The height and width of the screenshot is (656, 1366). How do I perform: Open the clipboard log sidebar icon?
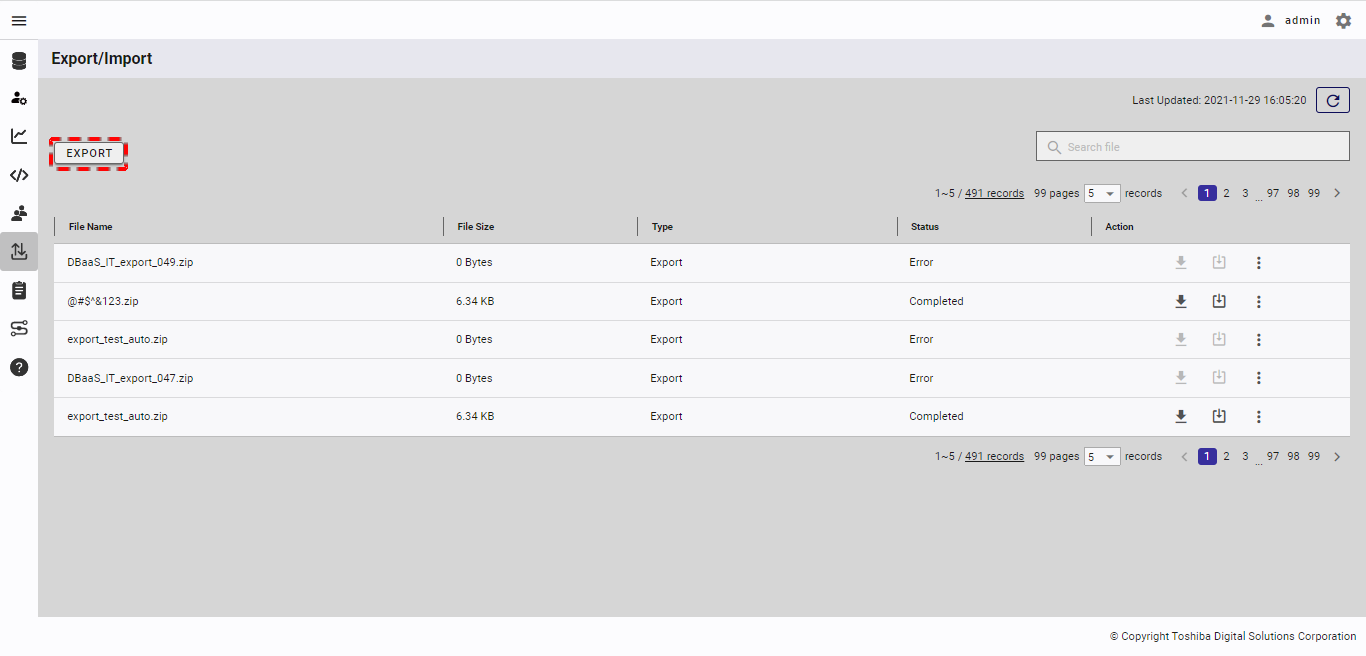pyautogui.click(x=19, y=290)
